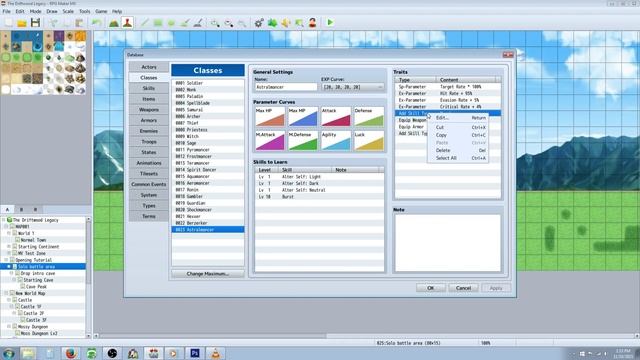Click the Open Project folder icon
Viewport: 640px width, 360px height.
pyautogui.click(x=22, y=23)
